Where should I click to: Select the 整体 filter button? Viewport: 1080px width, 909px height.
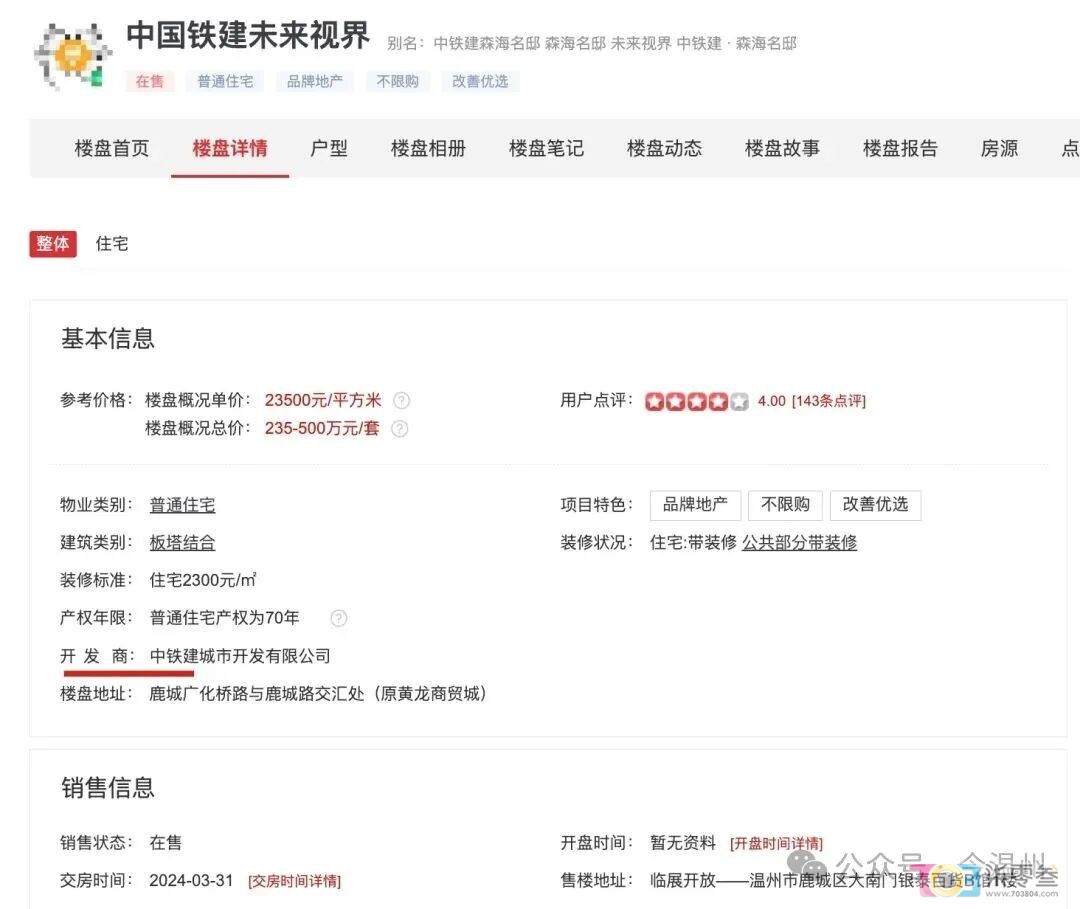click(x=53, y=243)
